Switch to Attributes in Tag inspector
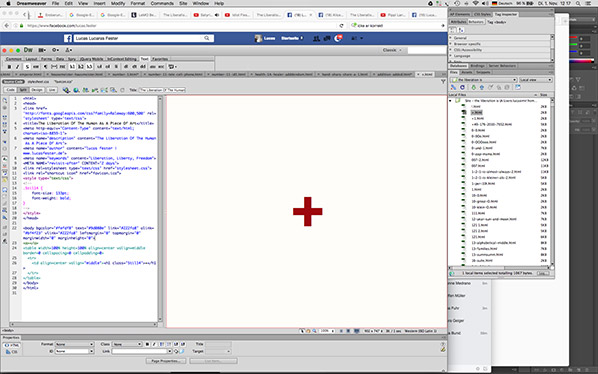This screenshot has width=598, height=374. (x=458, y=22)
